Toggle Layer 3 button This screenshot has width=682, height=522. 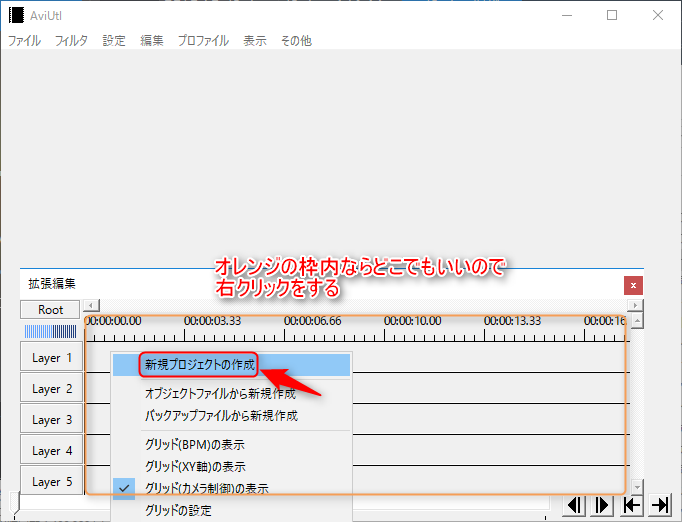pyautogui.click(x=51, y=419)
